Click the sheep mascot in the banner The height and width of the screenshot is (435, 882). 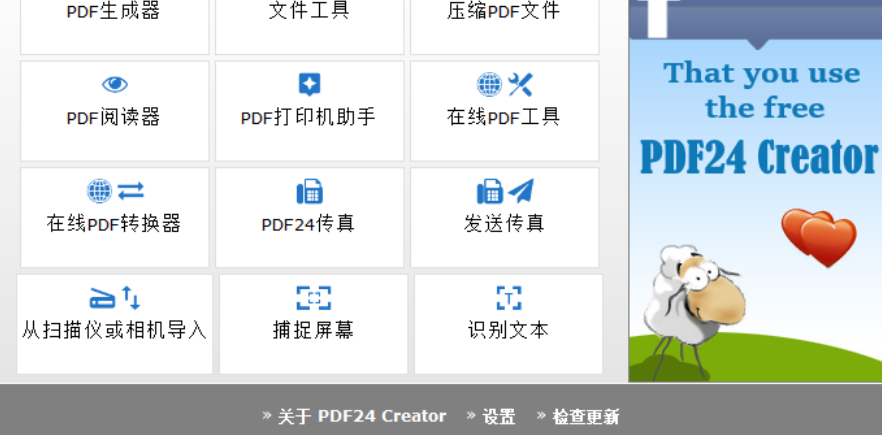[x=695, y=310]
